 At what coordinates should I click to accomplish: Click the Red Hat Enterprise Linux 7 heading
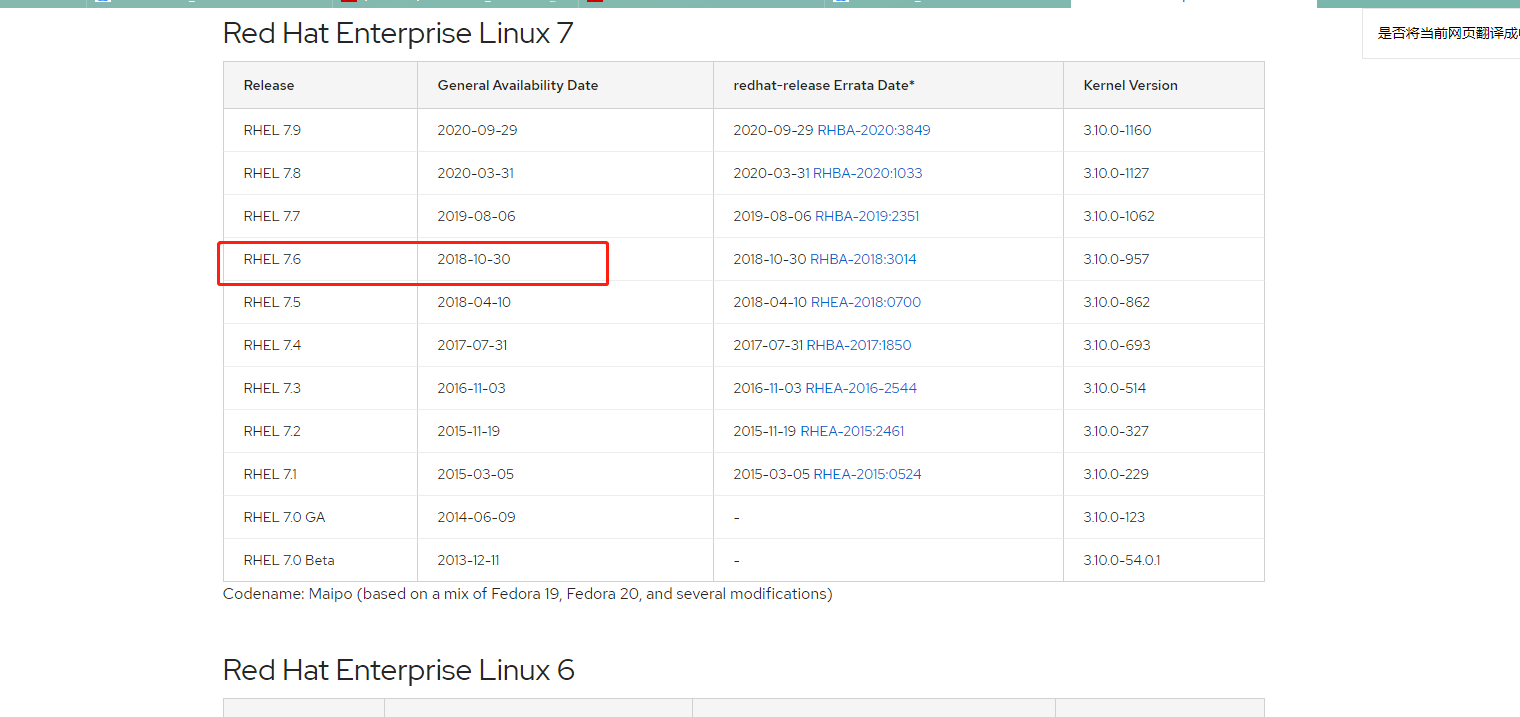[399, 33]
